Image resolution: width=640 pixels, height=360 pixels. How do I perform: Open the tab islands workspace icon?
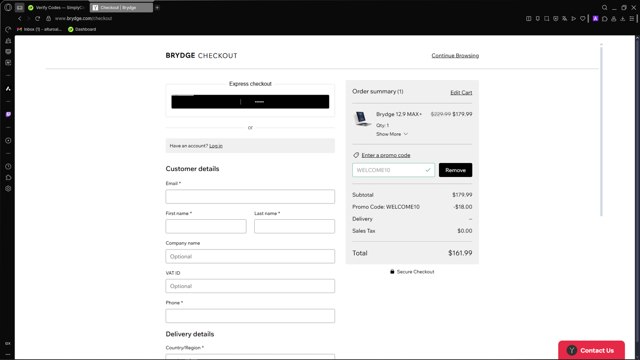(x=20, y=7)
